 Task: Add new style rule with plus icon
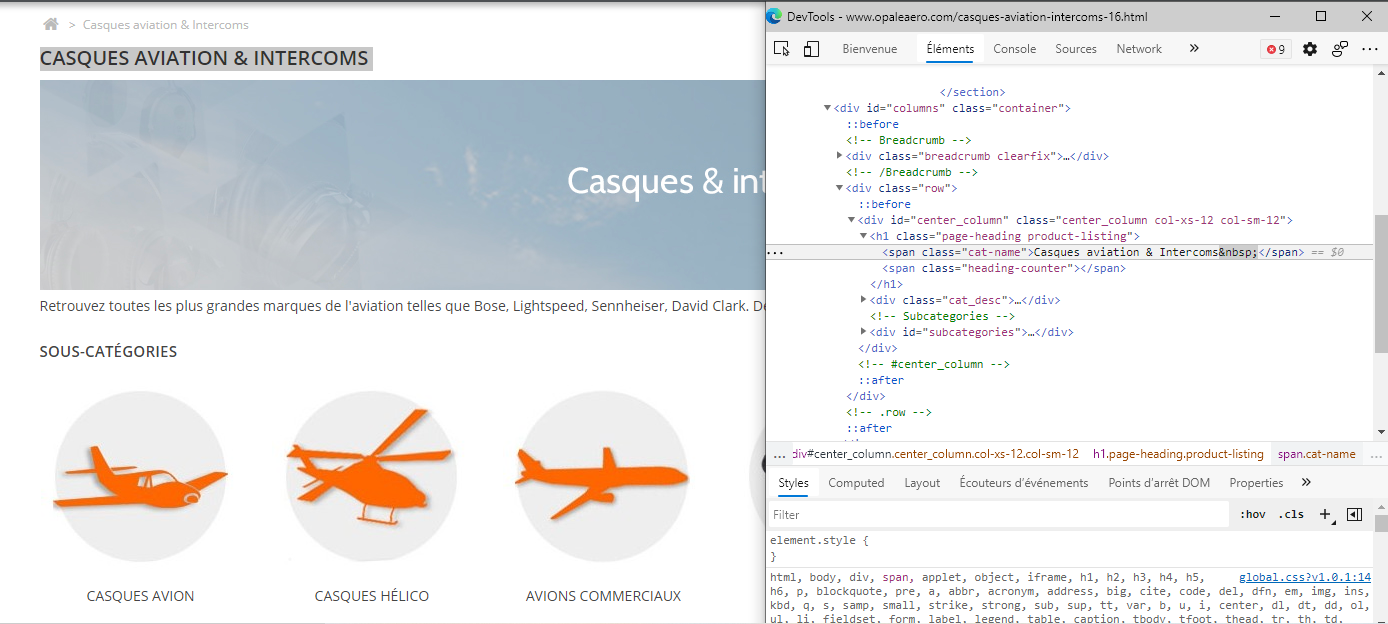coord(1325,514)
